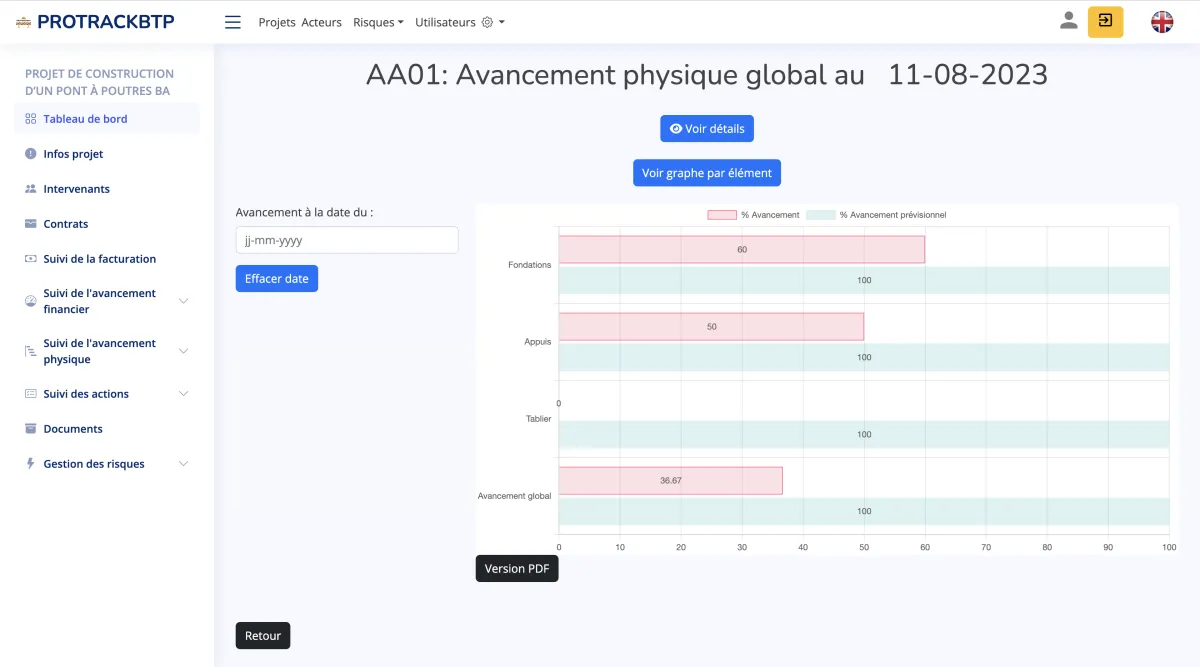Open the Risques dropdown menu
The height and width of the screenshot is (667, 1200).
[378, 22]
